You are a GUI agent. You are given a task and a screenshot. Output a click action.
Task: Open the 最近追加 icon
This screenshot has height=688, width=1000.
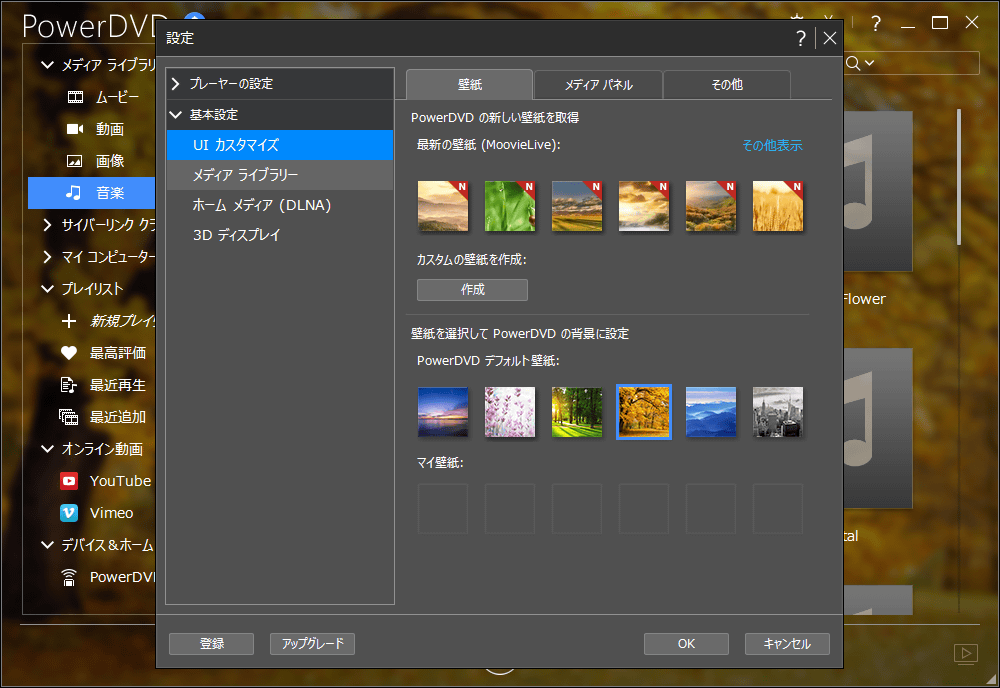pyautogui.click(x=68, y=417)
